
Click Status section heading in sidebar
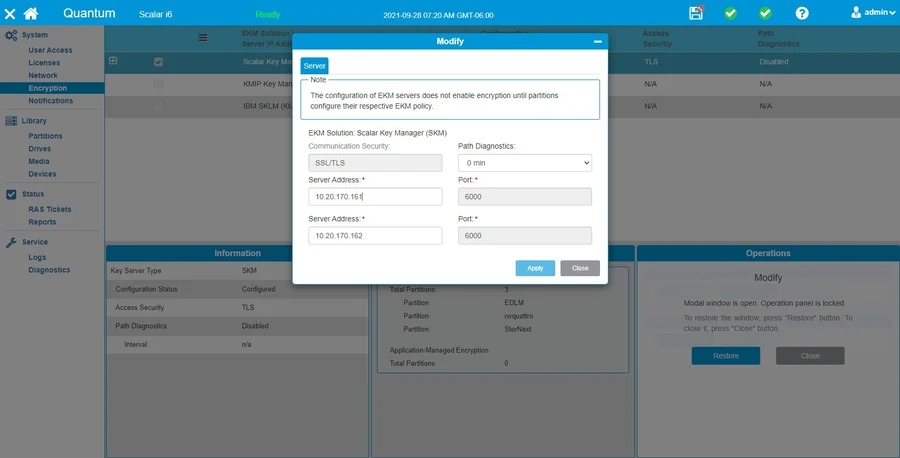pyautogui.click(x=33, y=194)
